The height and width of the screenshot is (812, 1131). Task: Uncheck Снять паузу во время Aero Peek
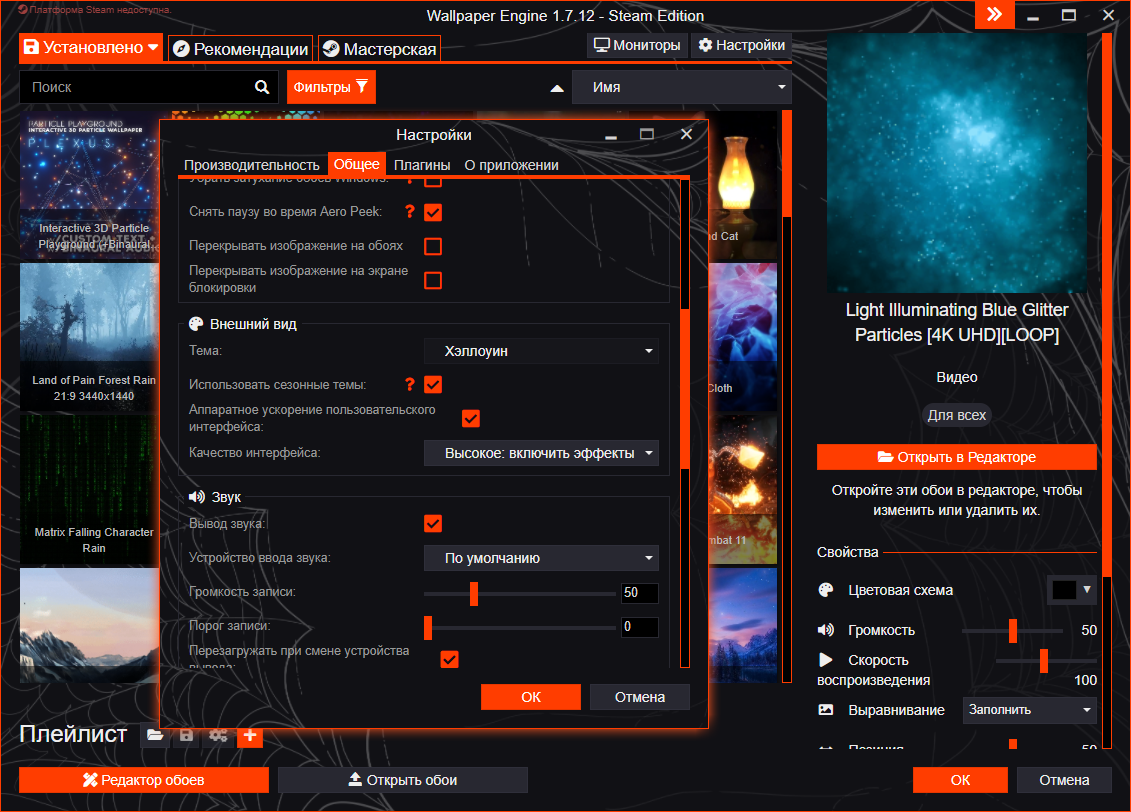[x=433, y=212]
